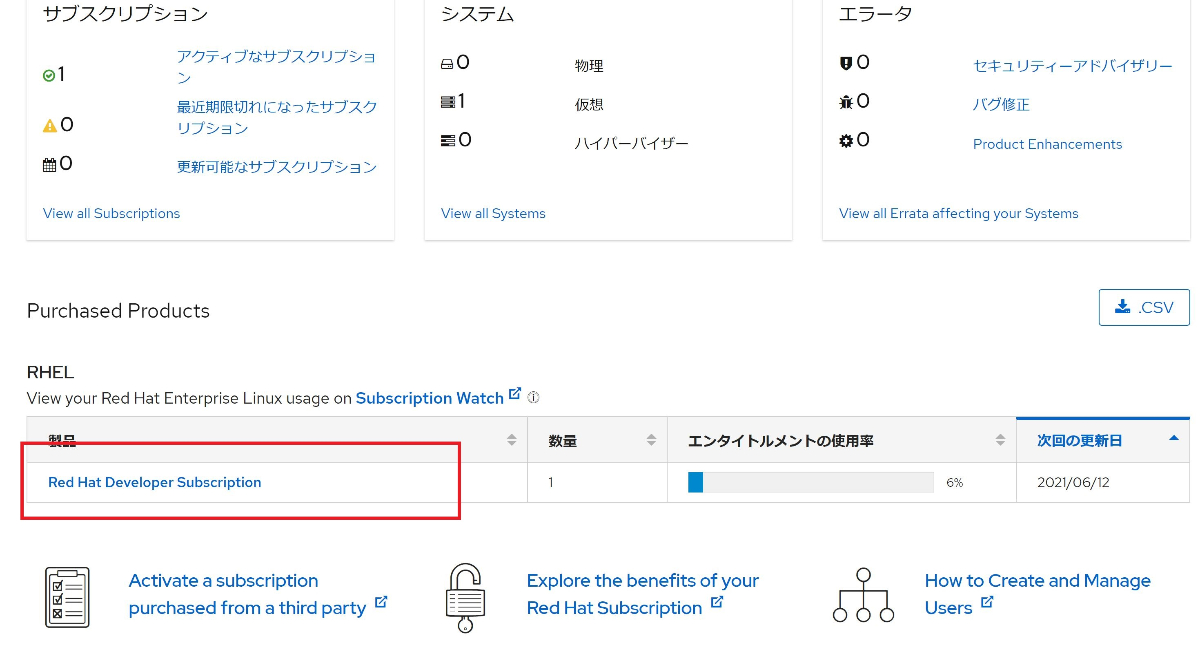The image size is (1200, 667).
Task: Open Product Enhancements link
Action: coord(1047,144)
